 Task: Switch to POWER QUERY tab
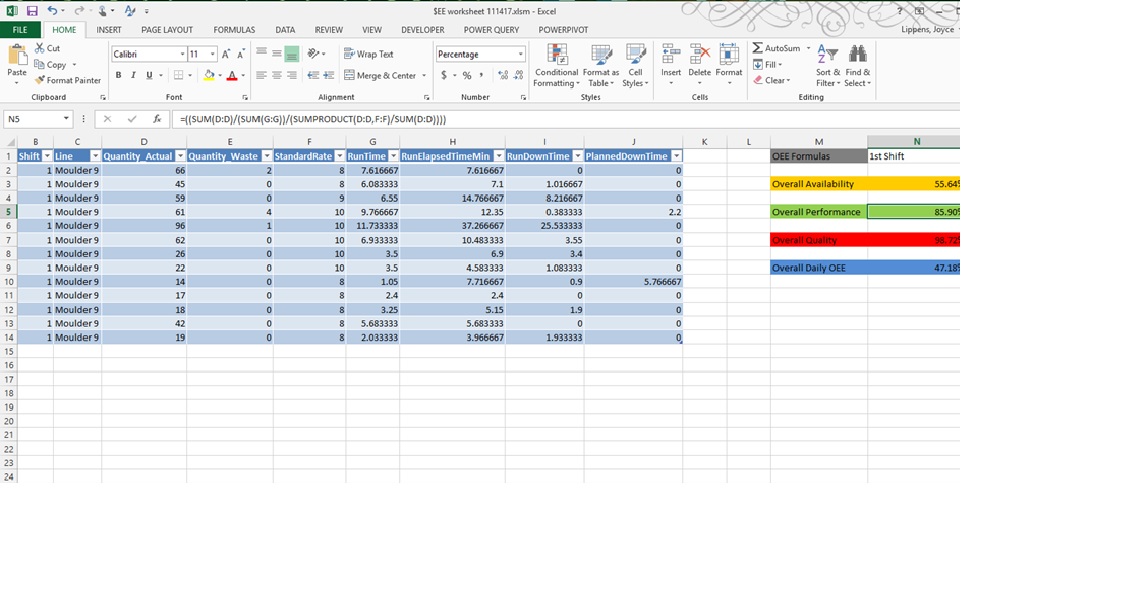coord(492,30)
